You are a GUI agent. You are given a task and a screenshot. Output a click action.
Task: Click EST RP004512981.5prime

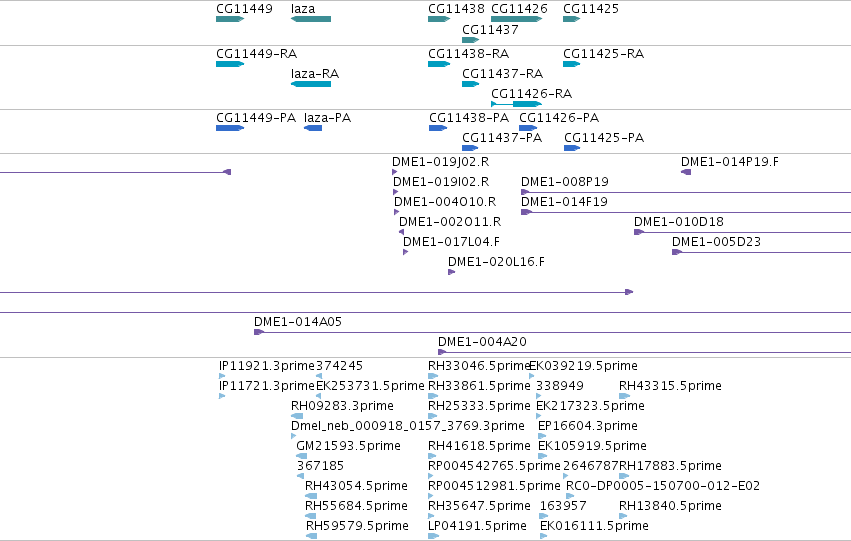pyautogui.click(x=494, y=486)
